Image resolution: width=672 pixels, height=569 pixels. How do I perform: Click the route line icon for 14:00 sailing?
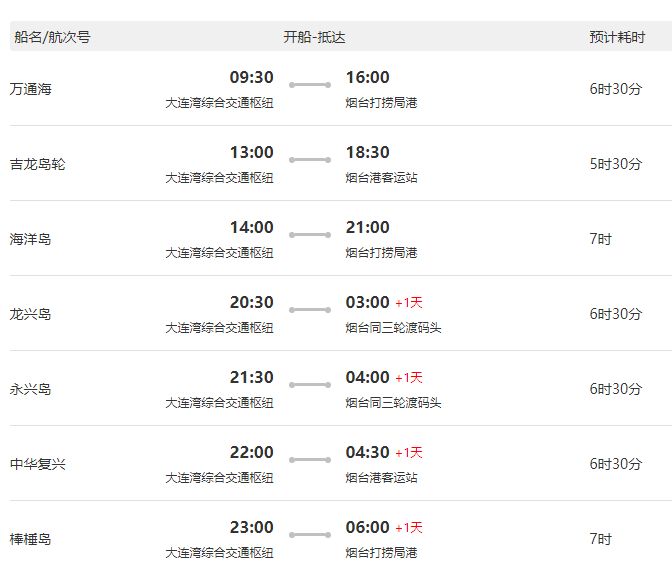point(310,235)
